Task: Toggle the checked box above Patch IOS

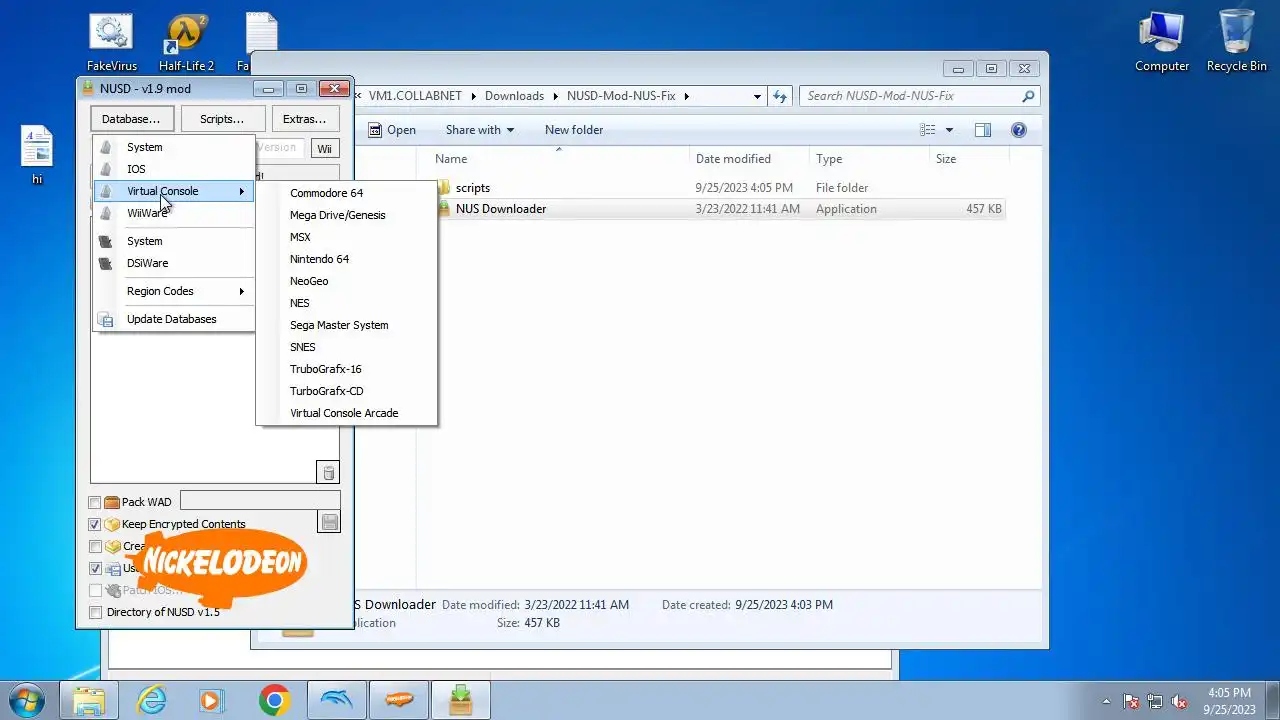Action: [95, 568]
